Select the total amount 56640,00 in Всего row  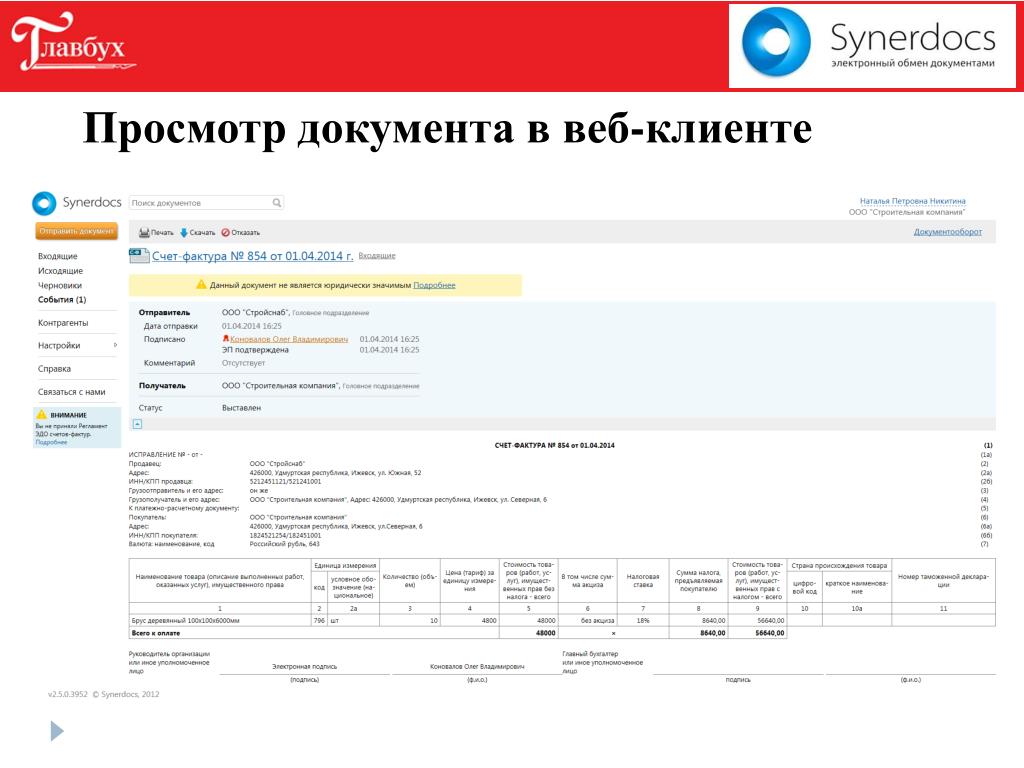click(770, 633)
